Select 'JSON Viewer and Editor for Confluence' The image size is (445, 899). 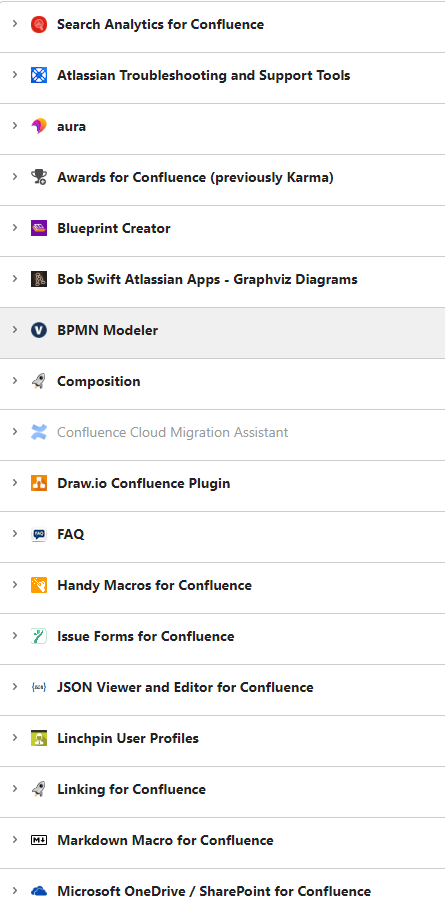(x=185, y=687)
